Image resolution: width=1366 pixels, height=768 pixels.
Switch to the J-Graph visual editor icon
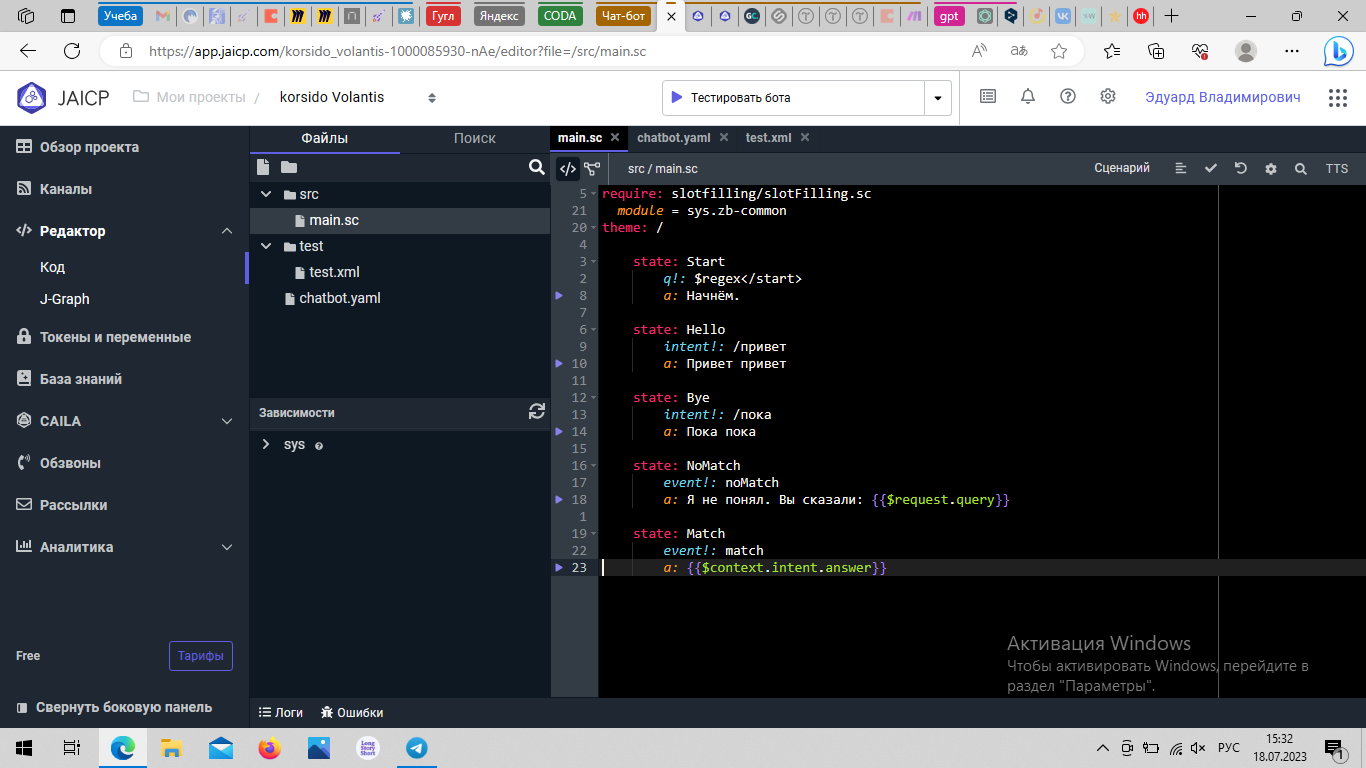click(x=592, y=169)
